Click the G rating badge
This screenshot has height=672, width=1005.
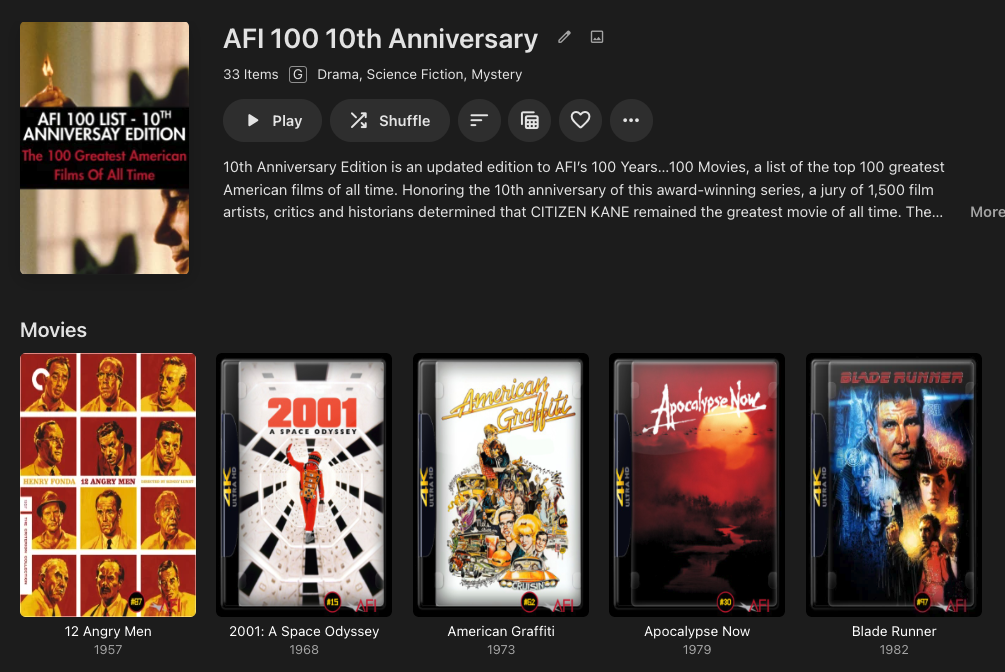pyautogui.click(x=297, y=74)
